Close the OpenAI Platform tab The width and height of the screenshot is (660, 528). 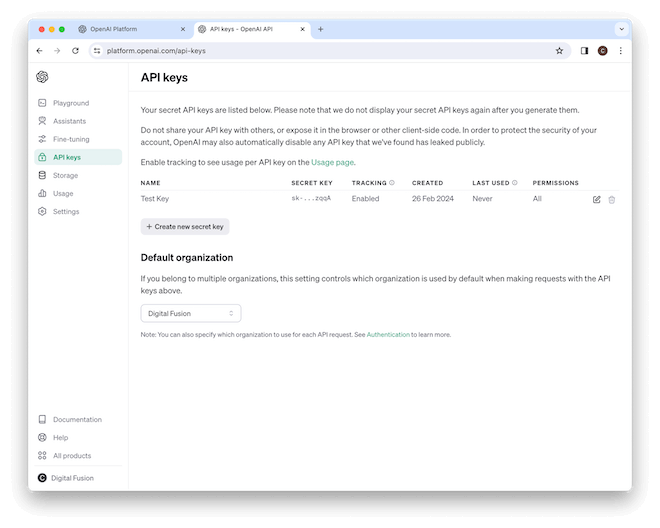click(x=183, y=29)
